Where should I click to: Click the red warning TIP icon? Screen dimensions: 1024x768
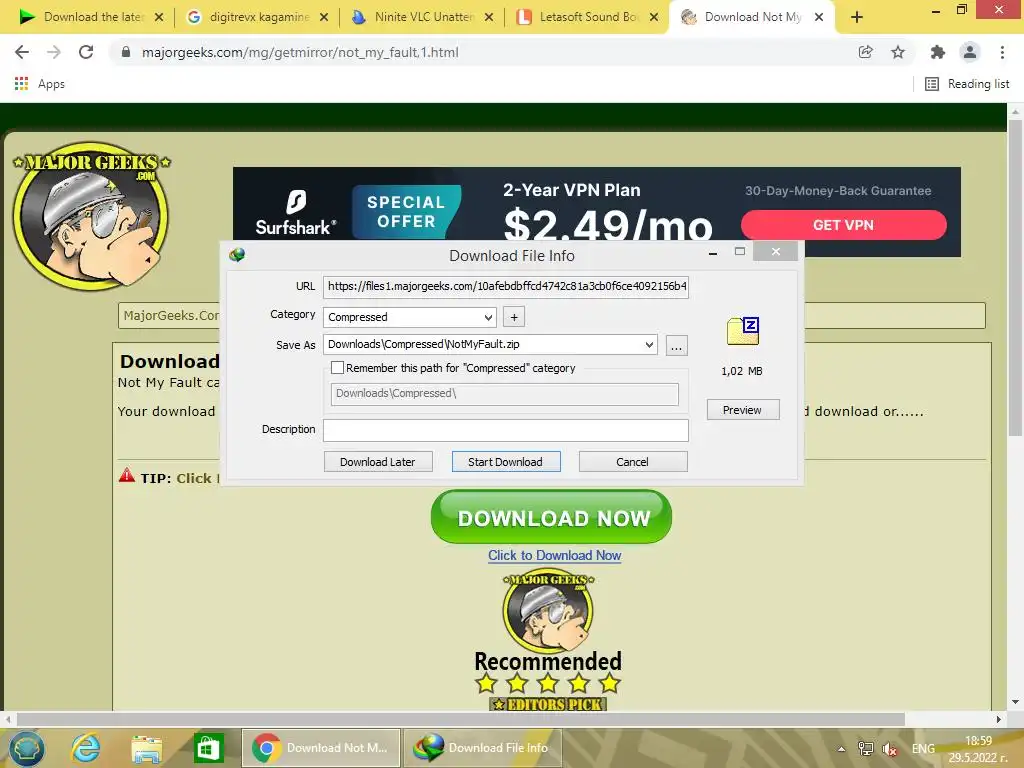click(x=127, y=475)
